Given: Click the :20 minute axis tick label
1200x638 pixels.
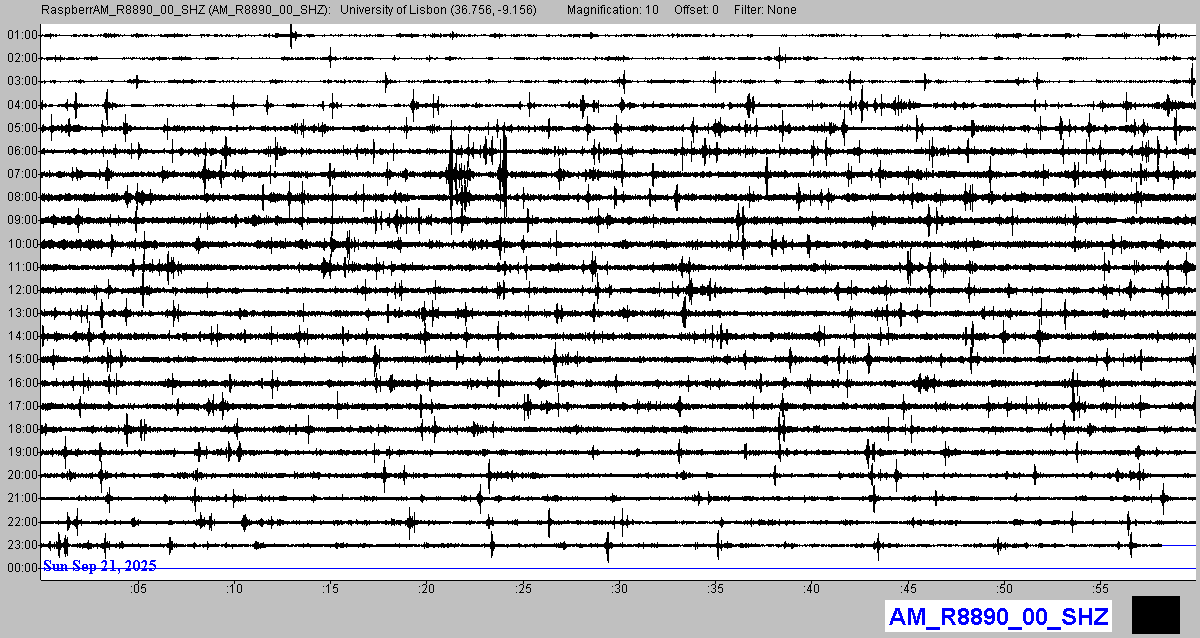Looking at the screenshot, I should point(427,589).
